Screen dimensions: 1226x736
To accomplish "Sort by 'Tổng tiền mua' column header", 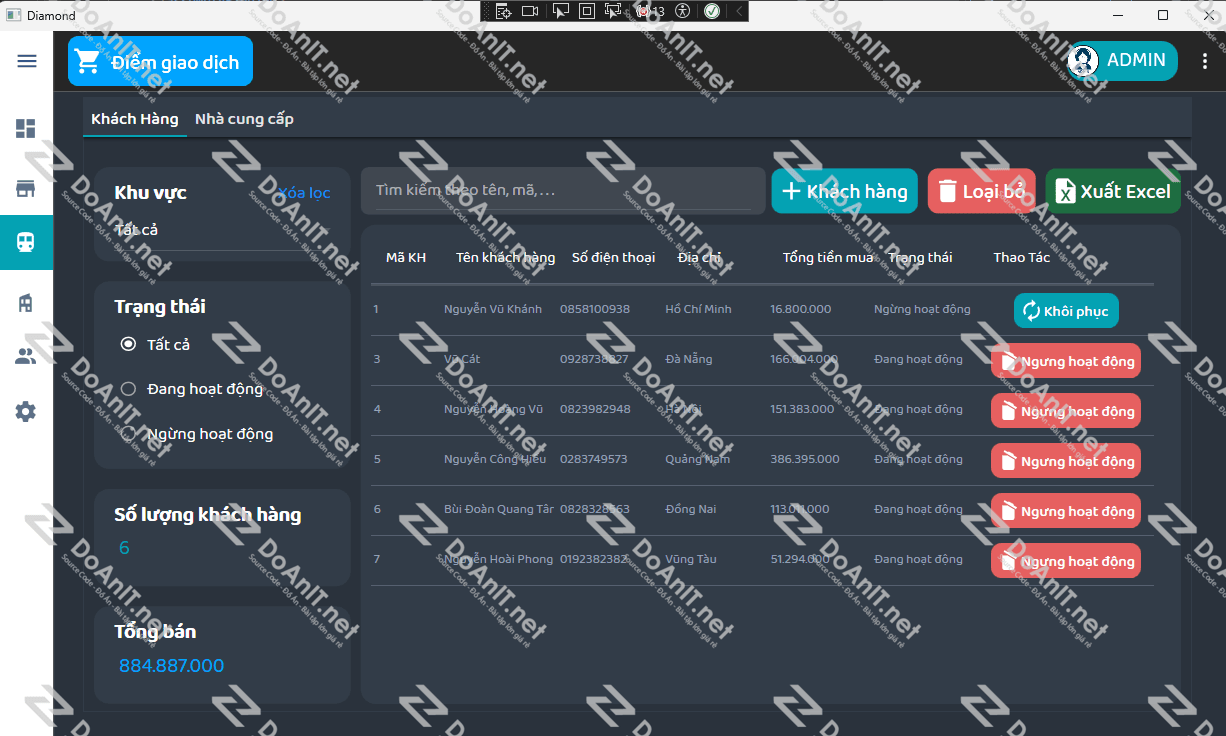I will [828, 258].
